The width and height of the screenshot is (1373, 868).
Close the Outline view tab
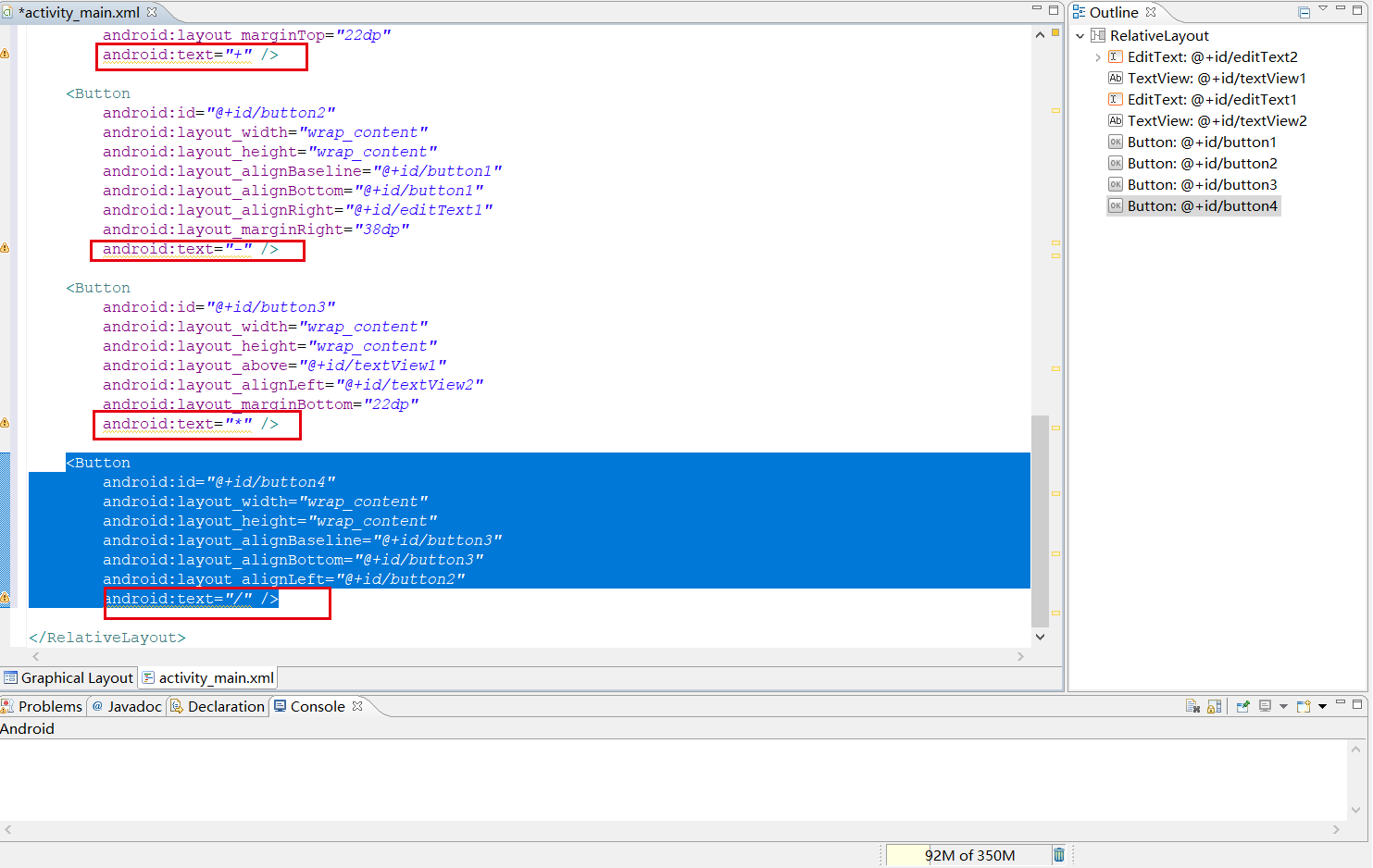[1151, 12]
